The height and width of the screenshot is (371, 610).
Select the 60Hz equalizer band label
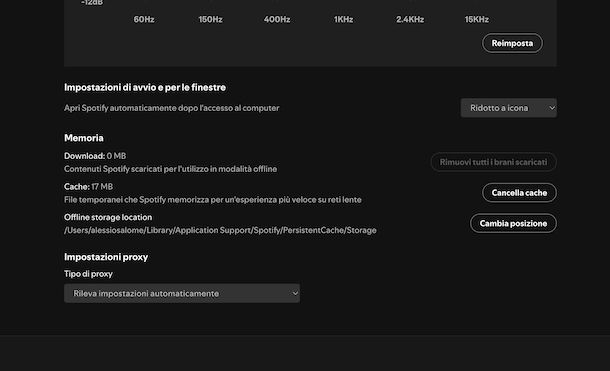(144, 19)
